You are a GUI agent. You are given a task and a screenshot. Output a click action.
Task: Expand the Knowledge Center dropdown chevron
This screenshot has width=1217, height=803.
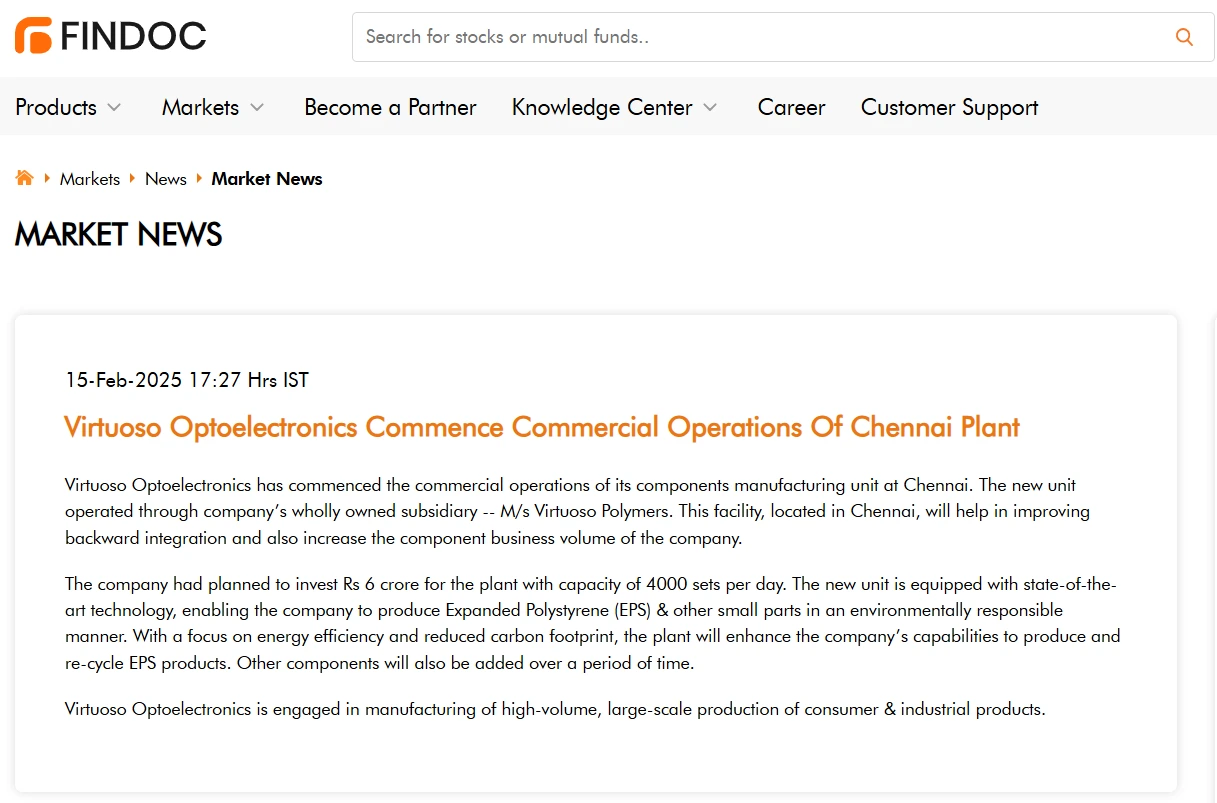710,107
